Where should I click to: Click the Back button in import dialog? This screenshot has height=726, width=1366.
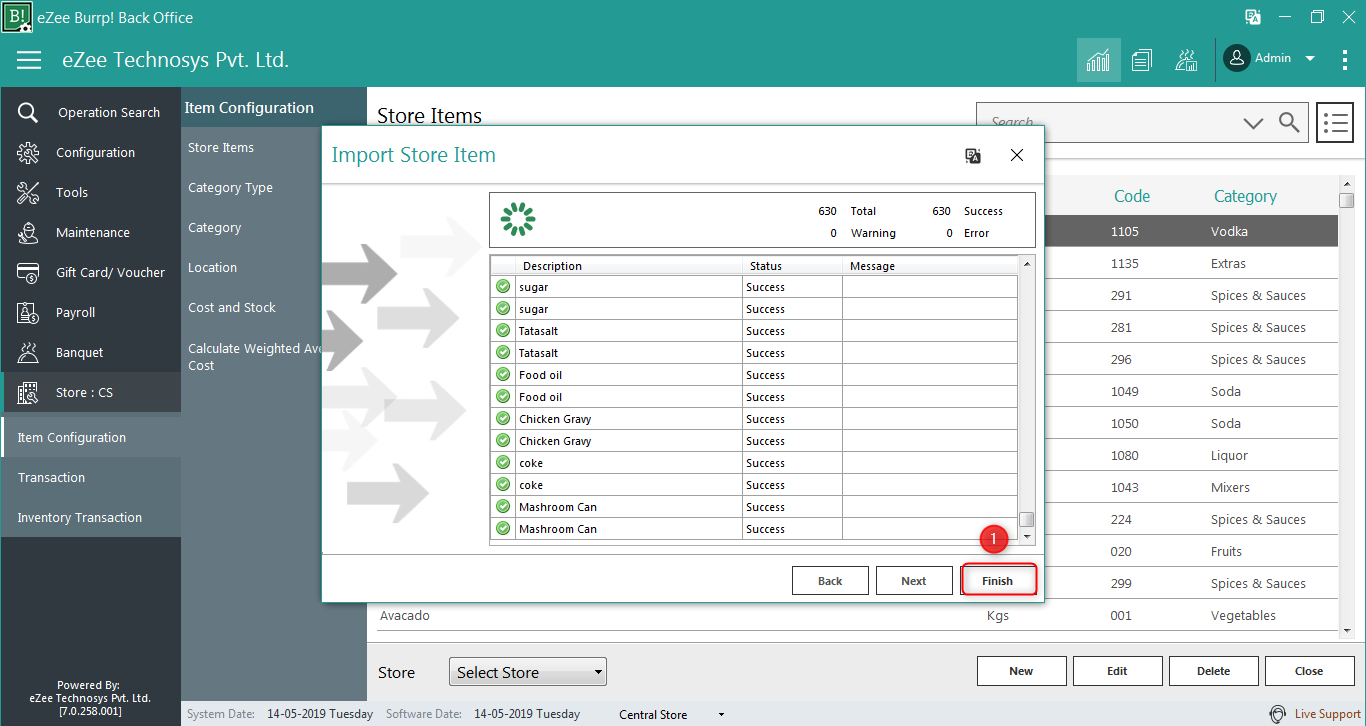[x=830, y=581]
